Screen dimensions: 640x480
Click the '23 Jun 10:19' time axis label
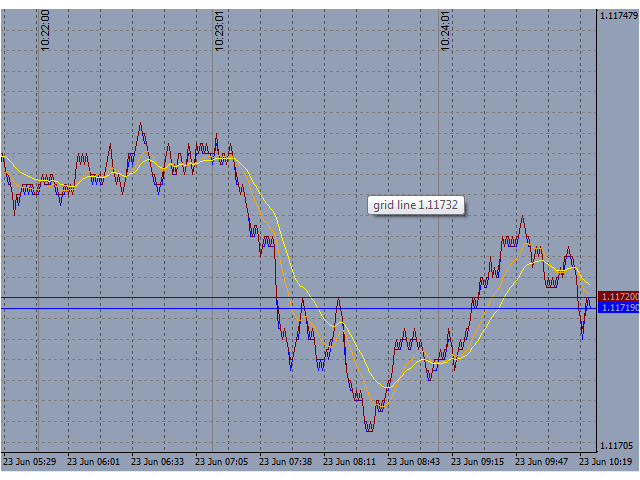point(606,462)
